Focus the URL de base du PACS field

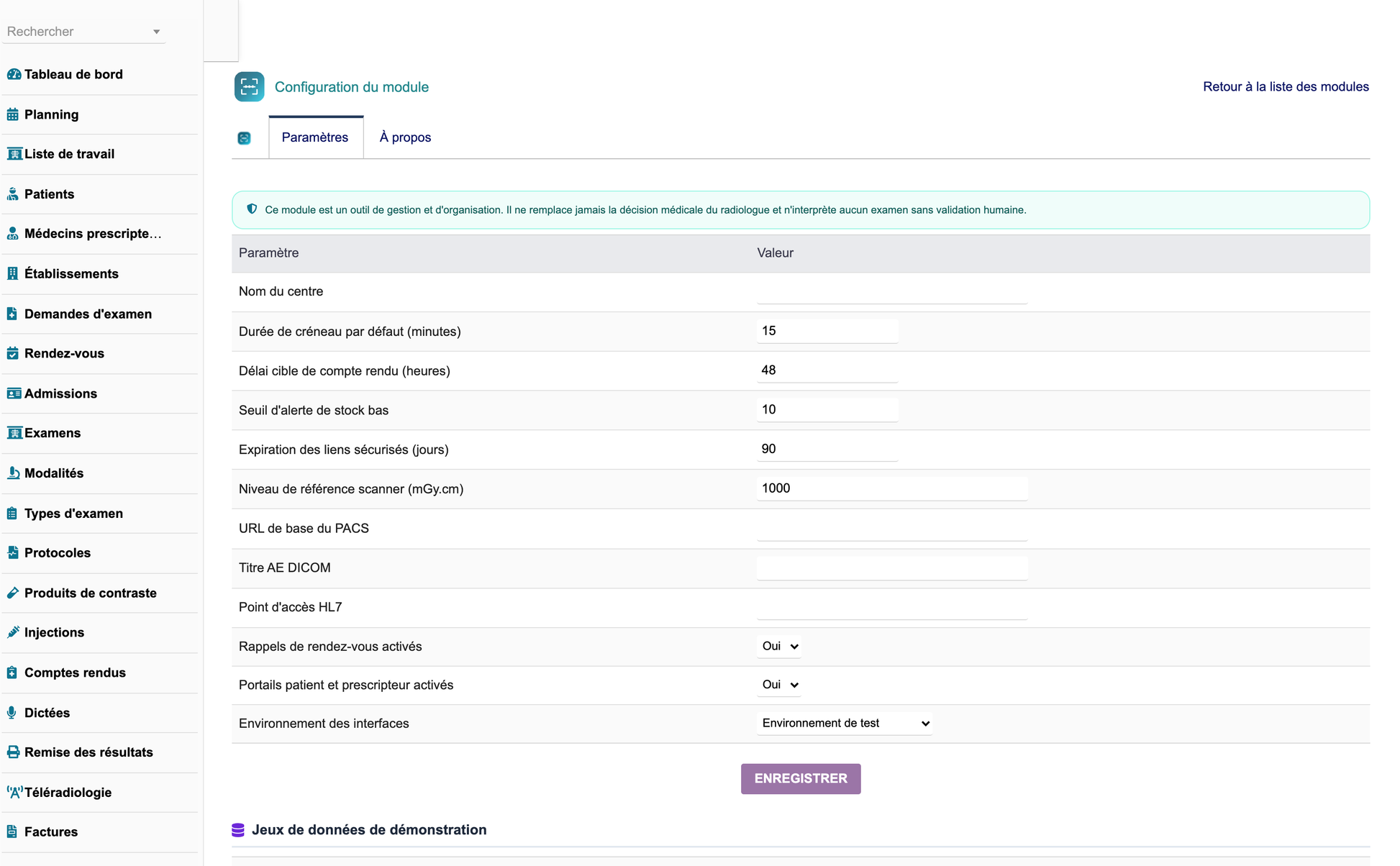coord(892,528)
